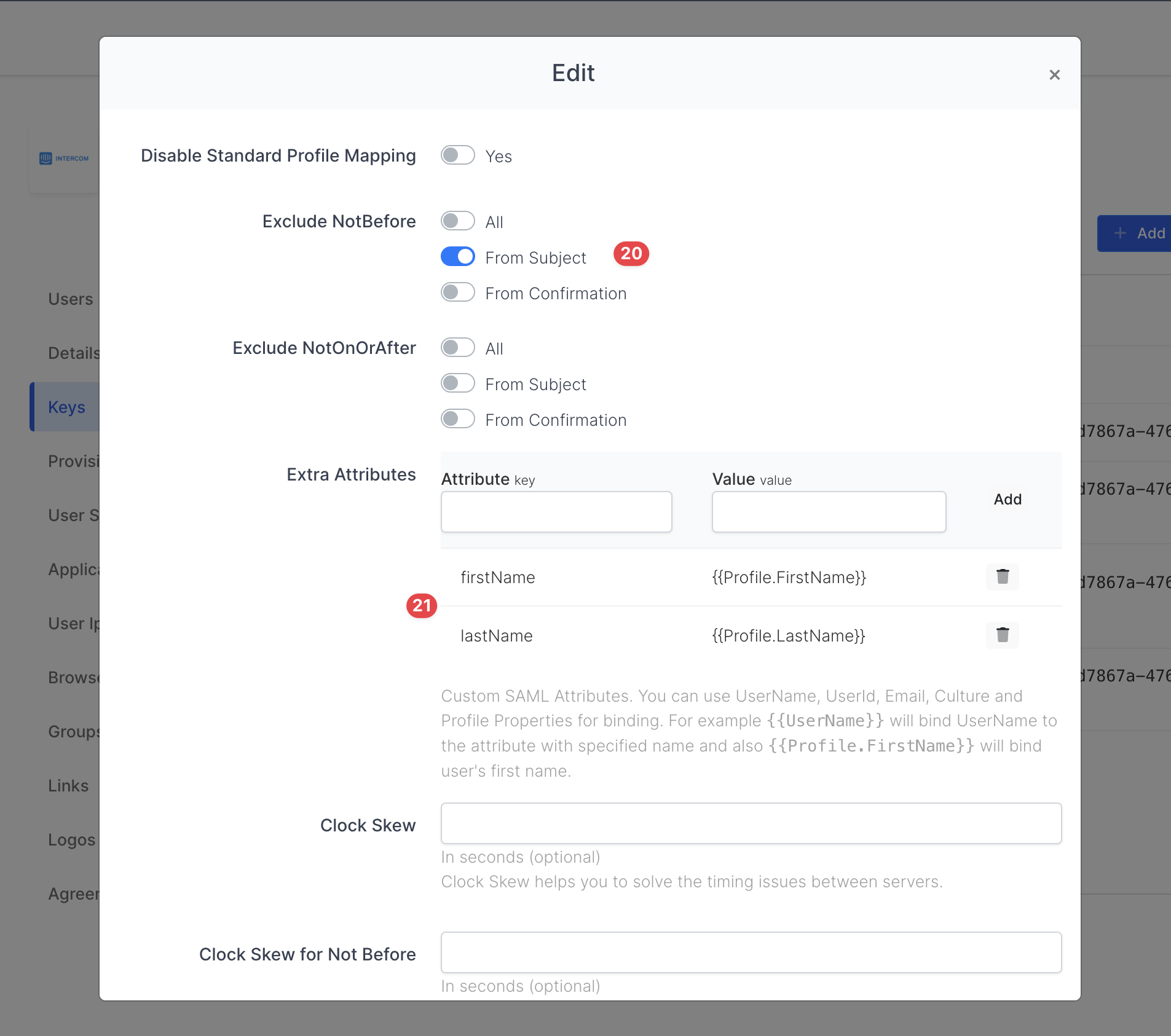
Task: Focus Clock Skew for Not Before field
Action: pyautogui.click(x=751, y=952)
